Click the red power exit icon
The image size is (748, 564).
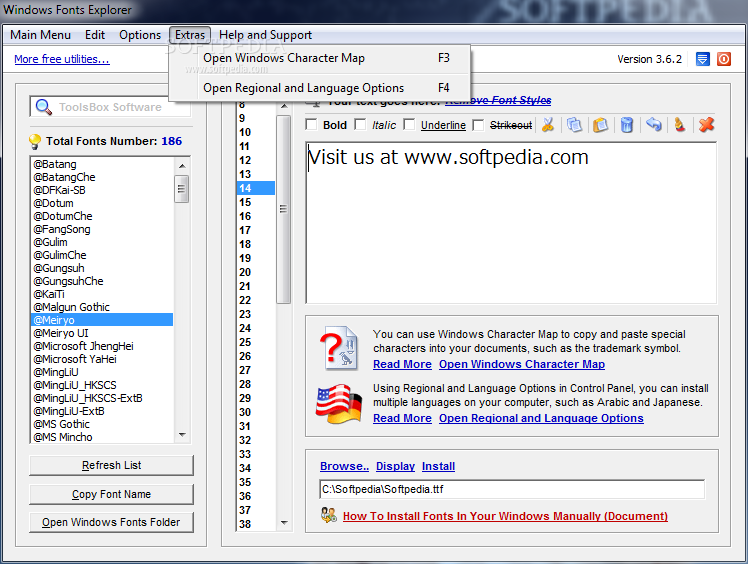[724, 59]
